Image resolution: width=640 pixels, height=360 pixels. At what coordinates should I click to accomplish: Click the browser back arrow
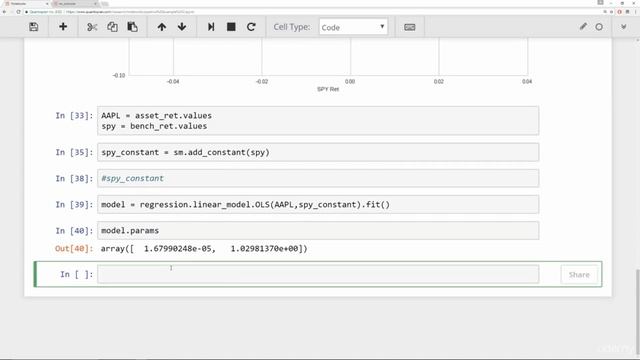(x=4, y=12)
